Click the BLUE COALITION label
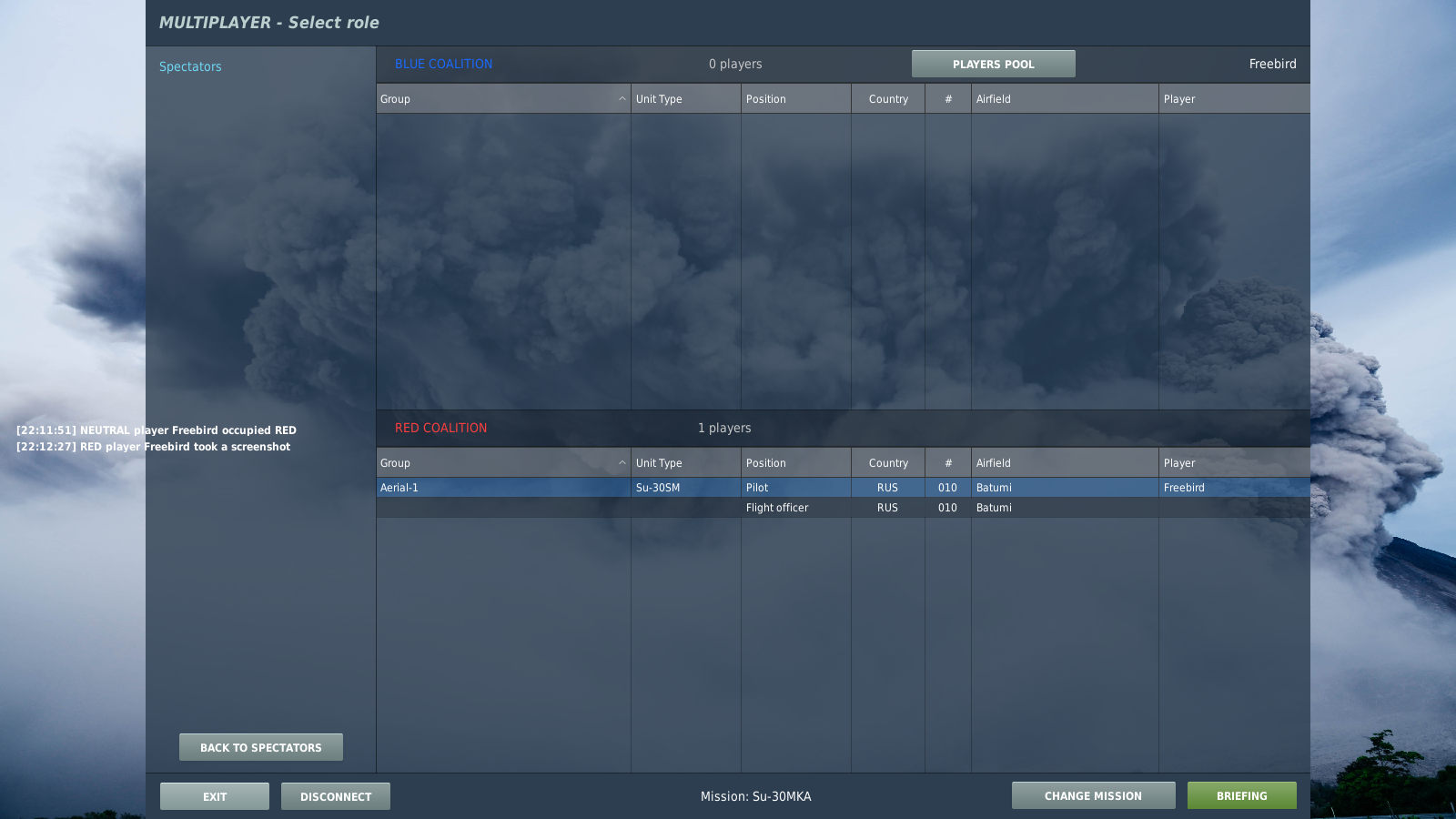The height and width of the screenshot is (819, 1456). pyautogui.click(x=443, y=64)
